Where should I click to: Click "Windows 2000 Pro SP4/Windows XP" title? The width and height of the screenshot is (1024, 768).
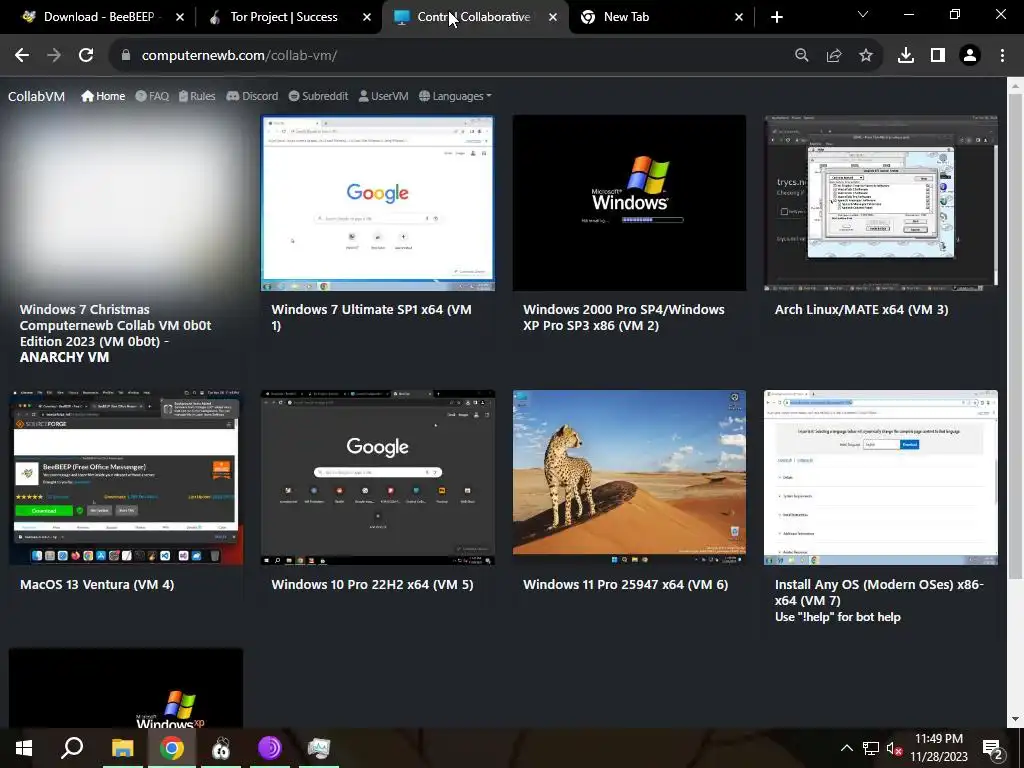[x=624, y=317]
